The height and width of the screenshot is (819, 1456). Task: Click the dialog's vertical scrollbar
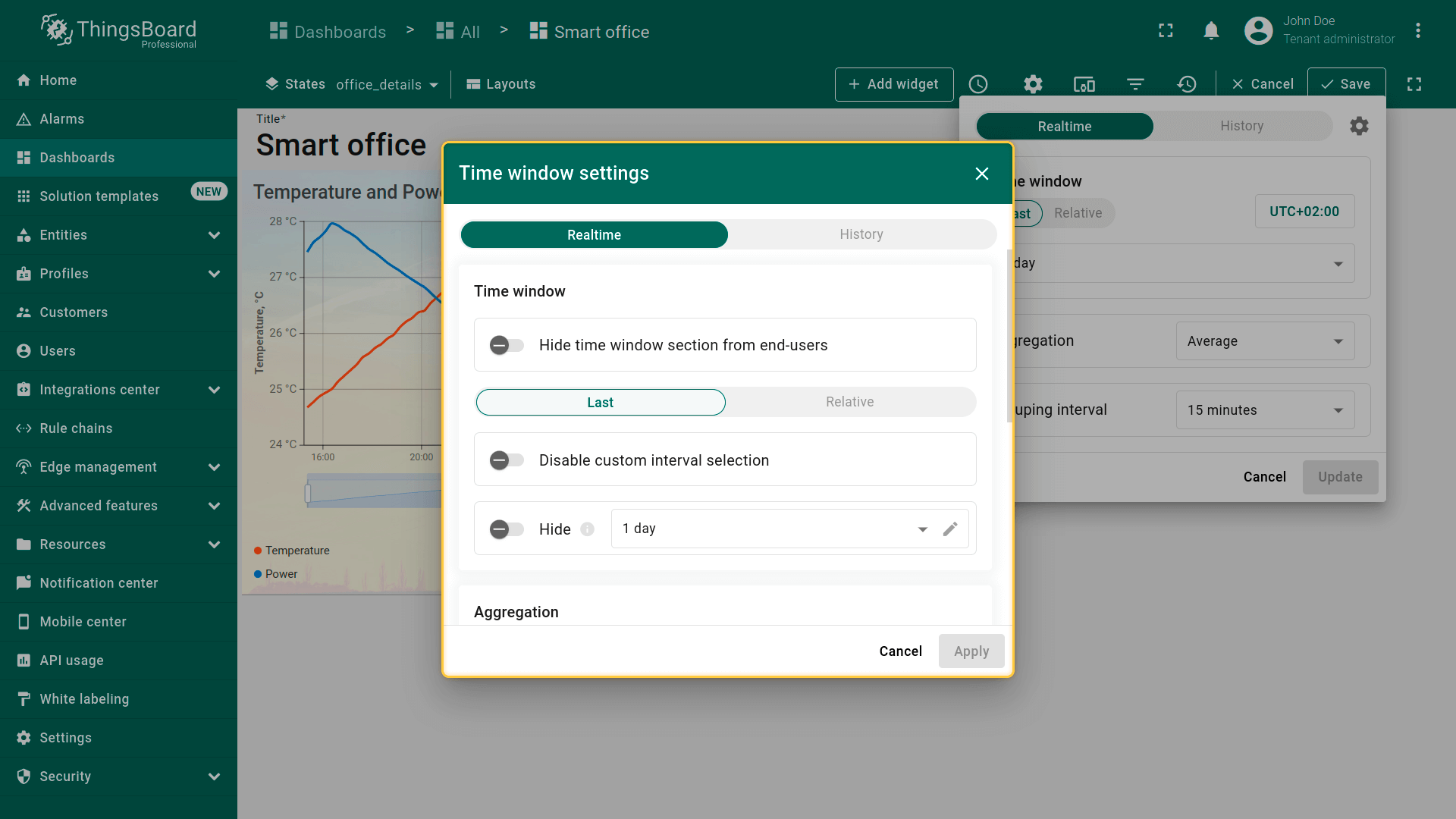tap(1009, 337)
